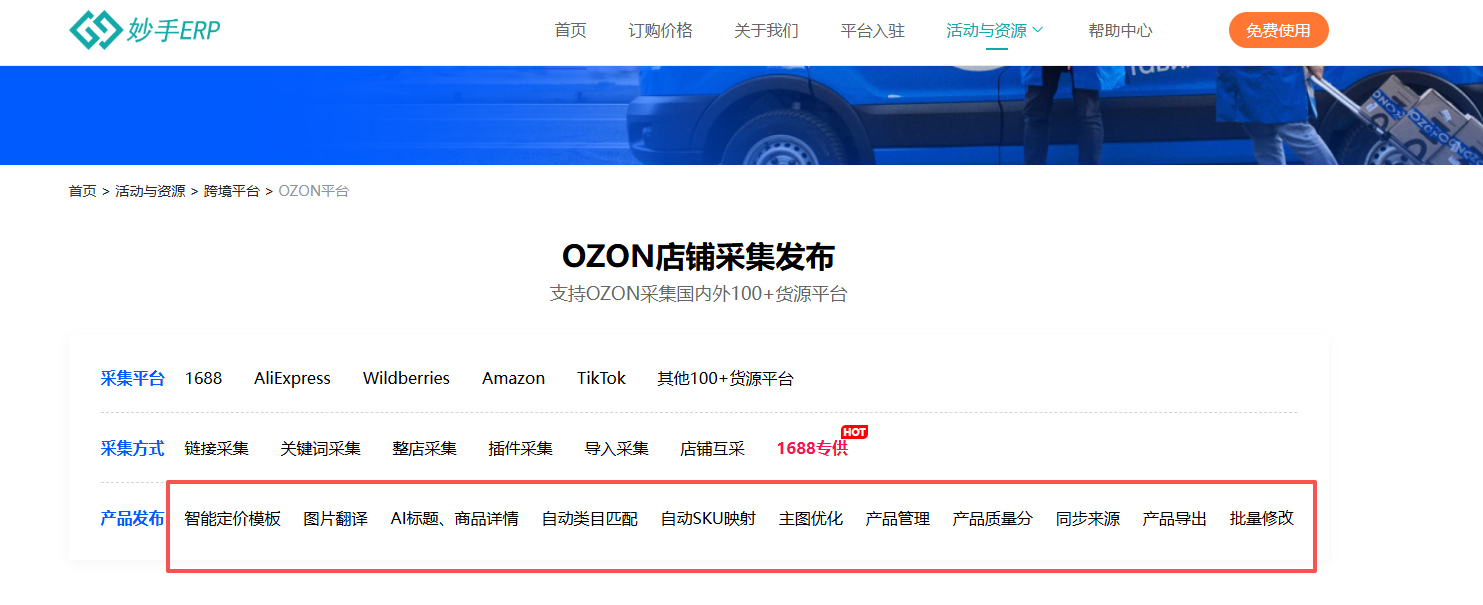Select 平台入驻 in the navigation bar
The image size is (1483, 605).
click(x=872, y=31)
